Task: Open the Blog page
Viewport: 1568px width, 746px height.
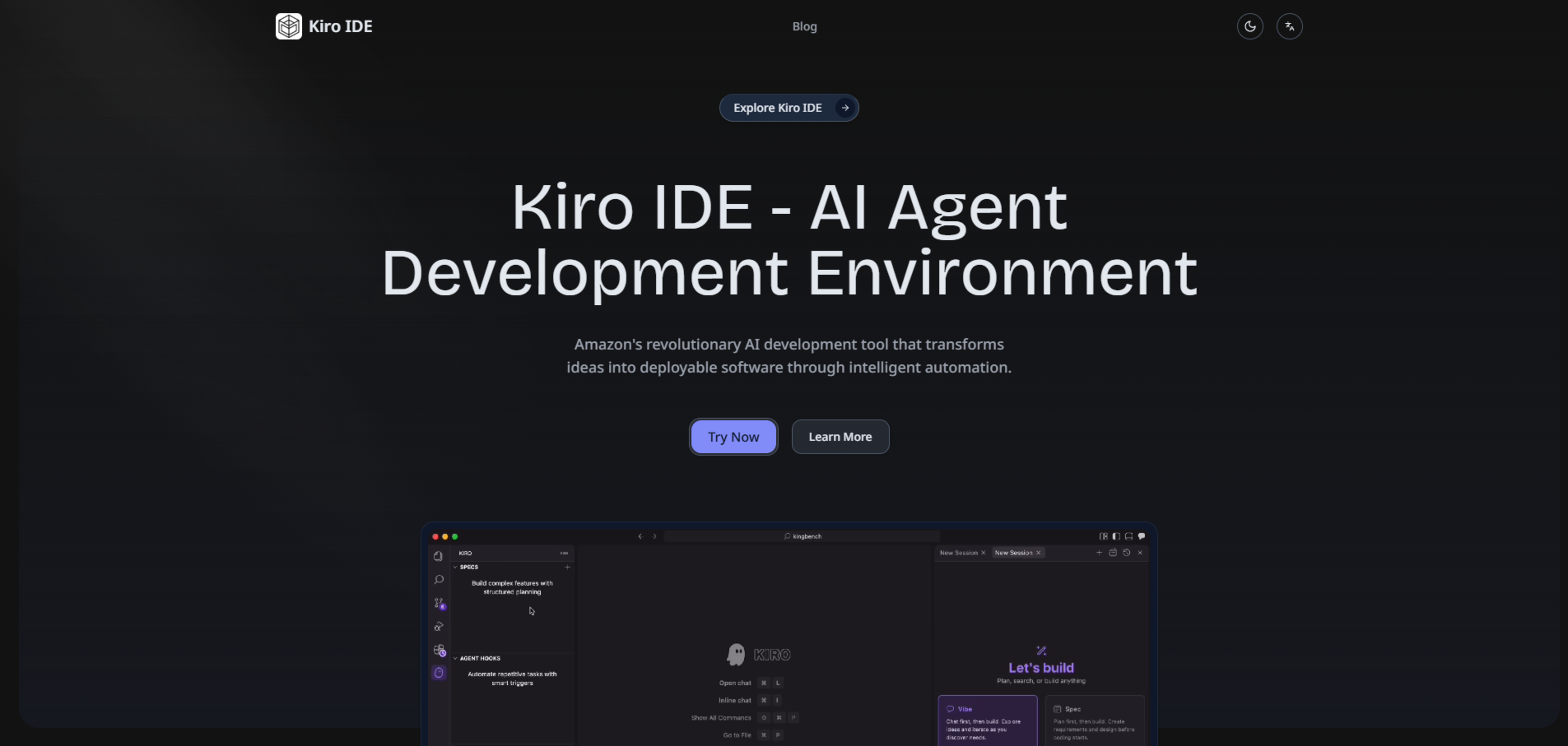Action: click(804, 26)
